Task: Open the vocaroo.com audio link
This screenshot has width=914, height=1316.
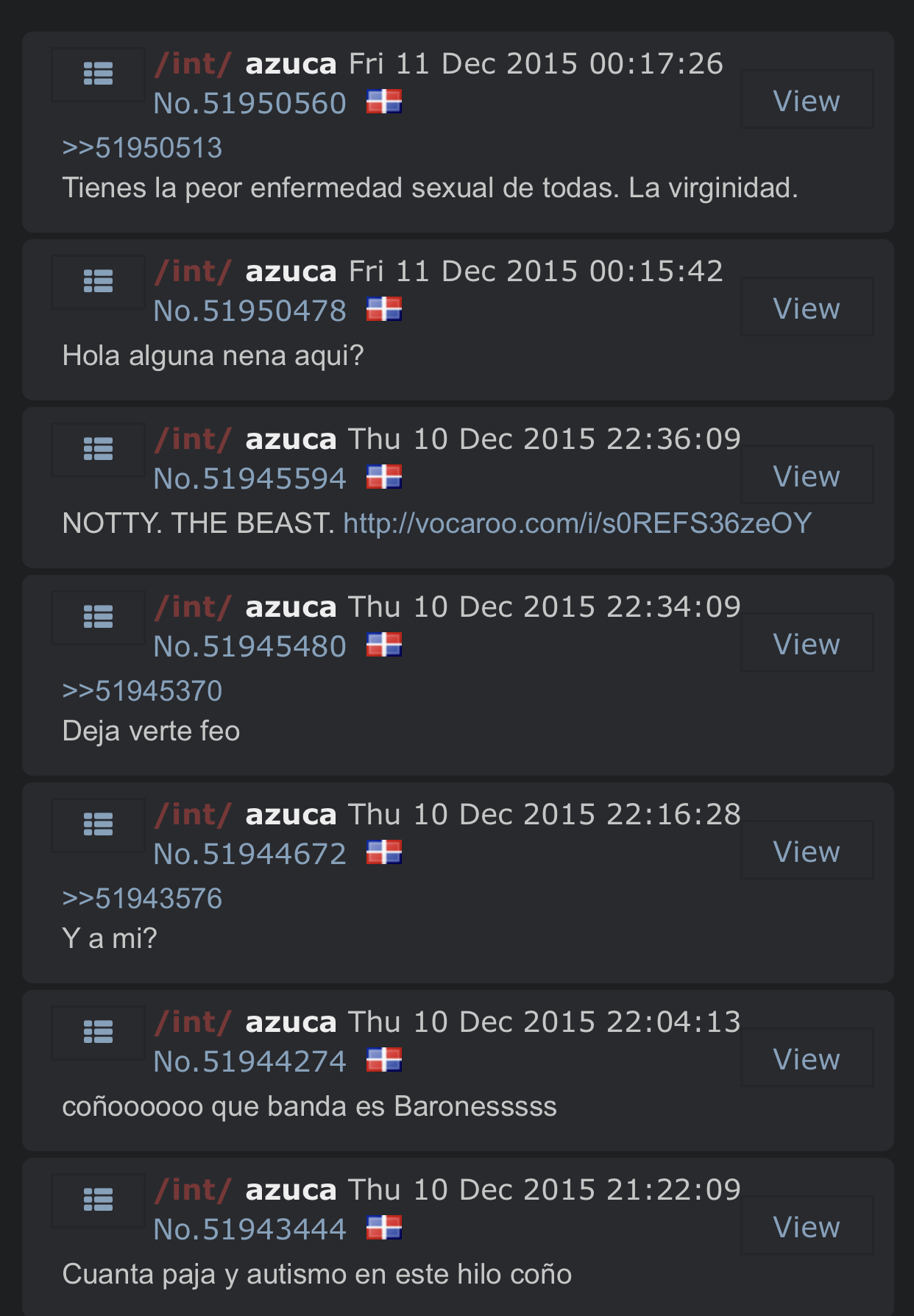Action: (577, 523)
